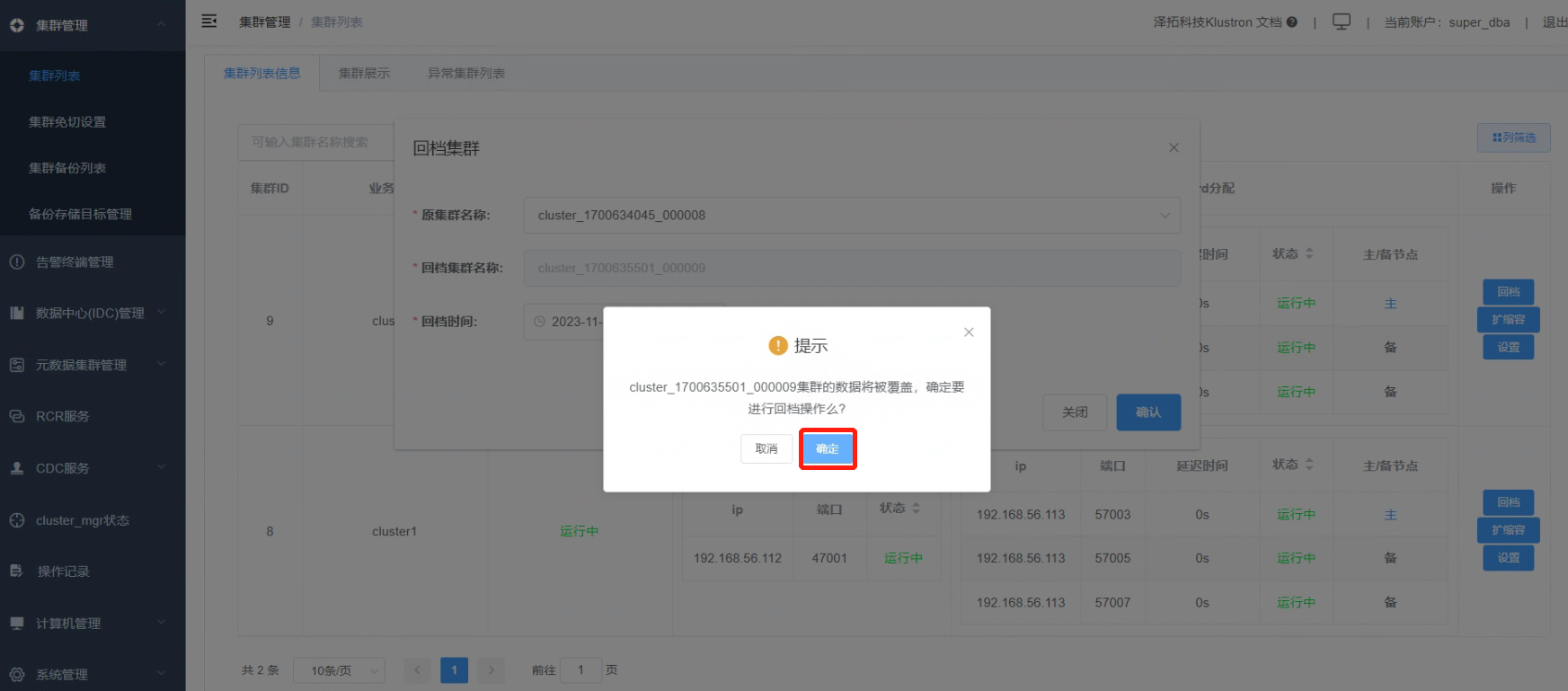Viewport: 1568px width, 691px height.
Task: Click 退出 to log out
Action: tap(1555, 22)
